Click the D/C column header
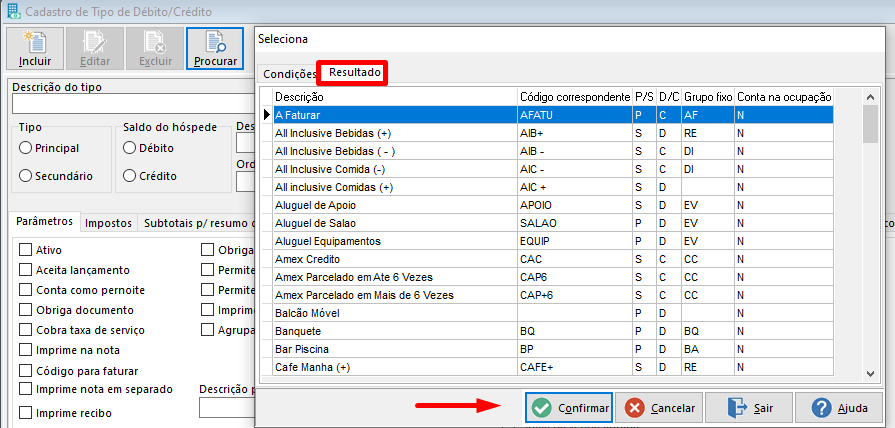Screen dimensions: 895x428 tap(669, 97)
